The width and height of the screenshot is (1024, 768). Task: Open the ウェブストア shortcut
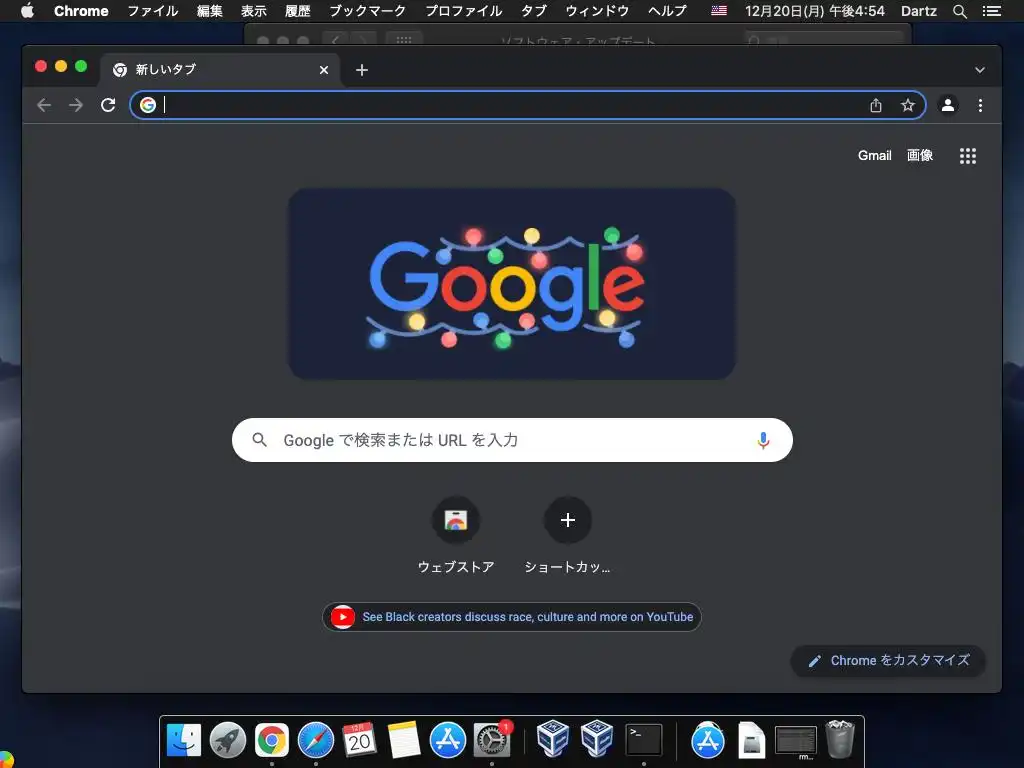click(x=456, y=534)
